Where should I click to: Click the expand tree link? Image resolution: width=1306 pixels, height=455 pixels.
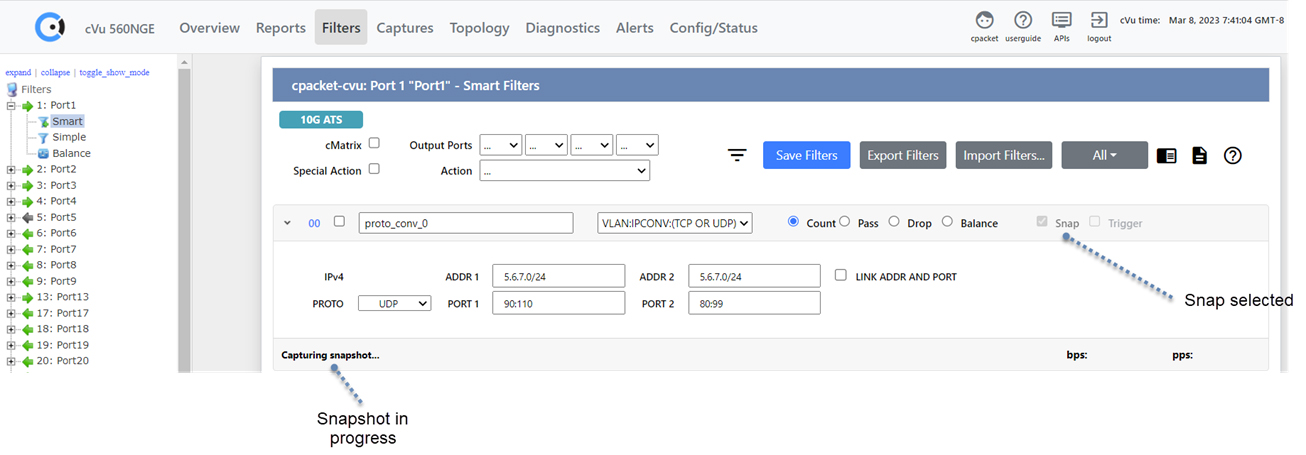pos(18,72)
